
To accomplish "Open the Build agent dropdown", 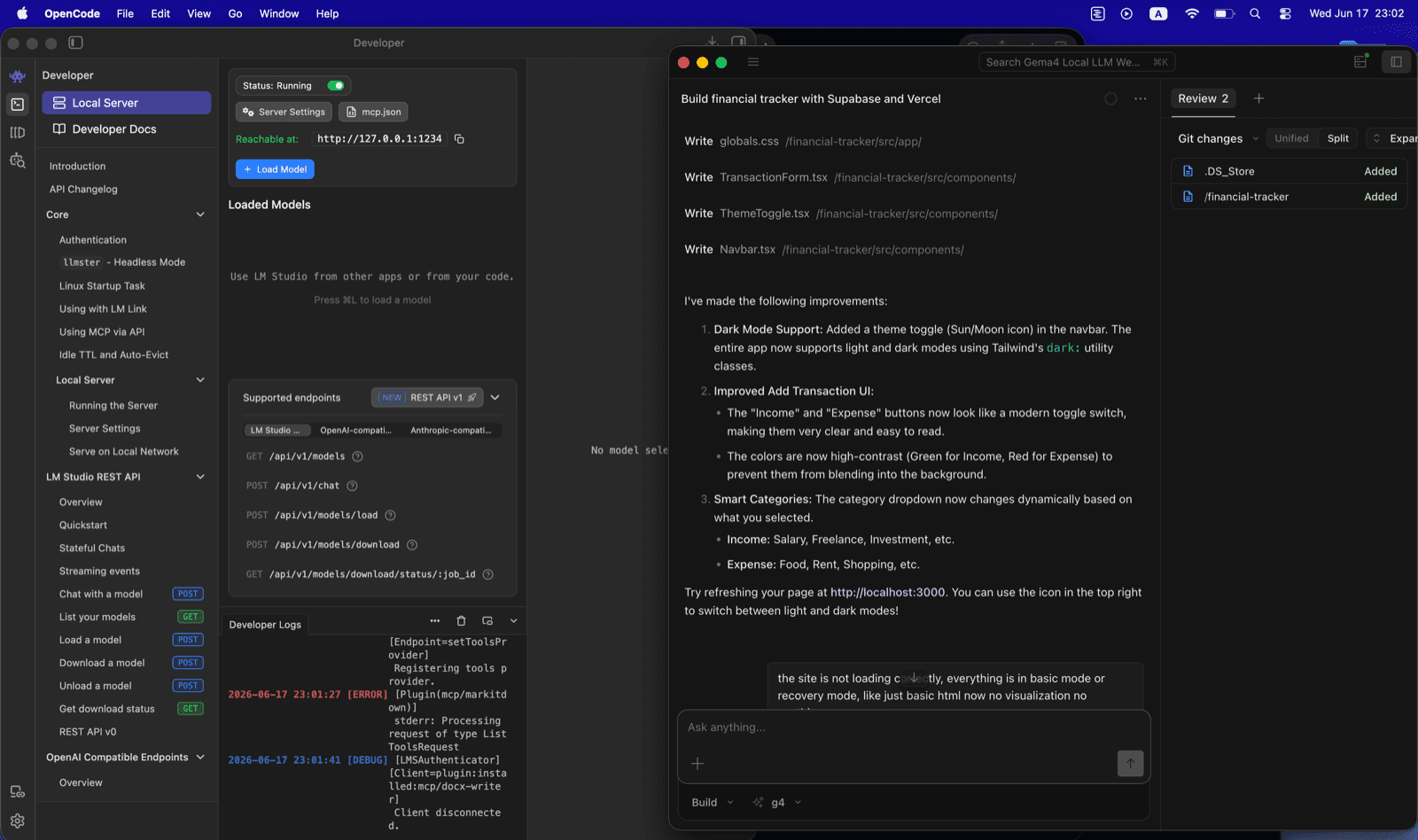I will 713,803.
